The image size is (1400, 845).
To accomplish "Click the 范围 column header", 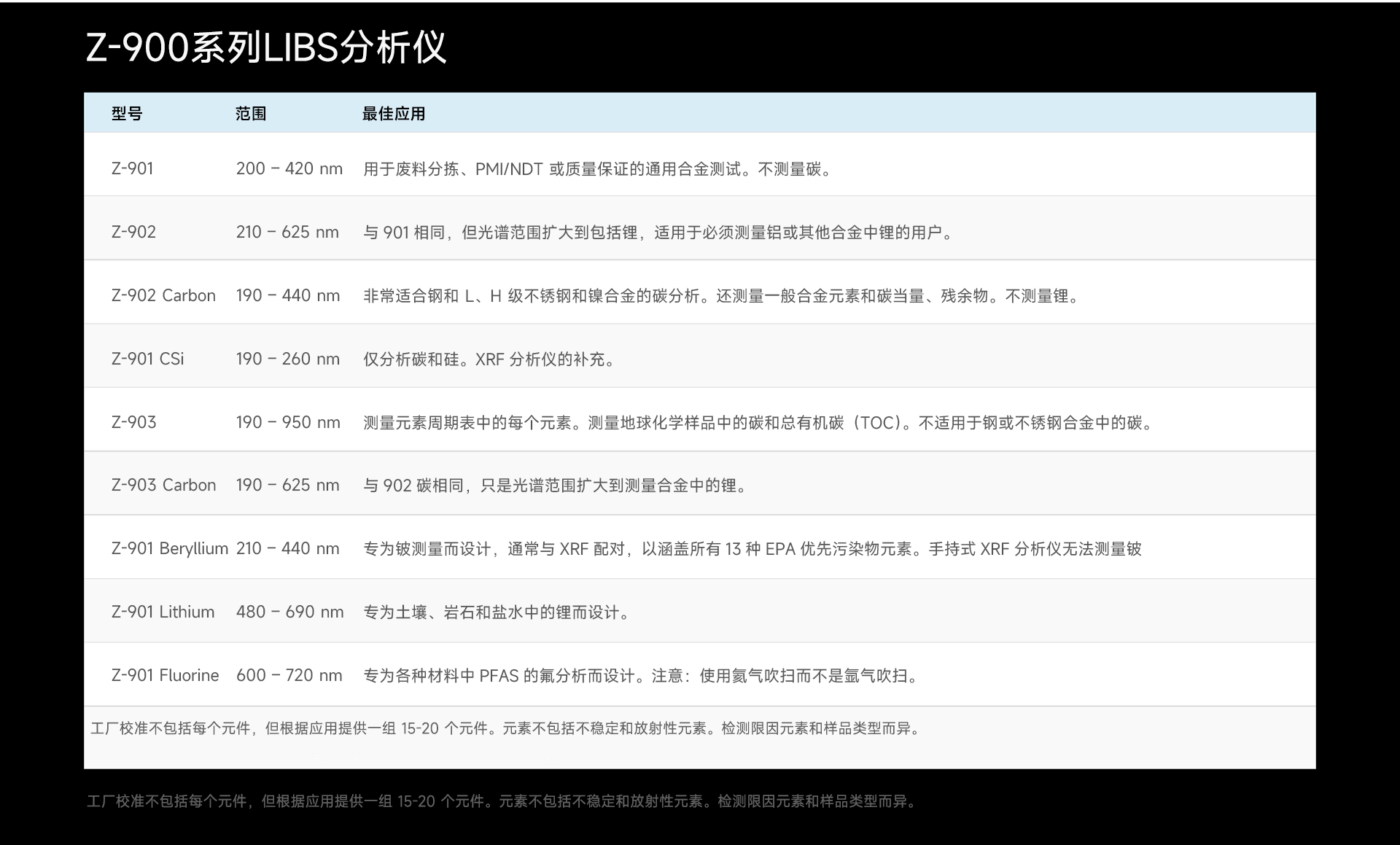I will 251,114.
